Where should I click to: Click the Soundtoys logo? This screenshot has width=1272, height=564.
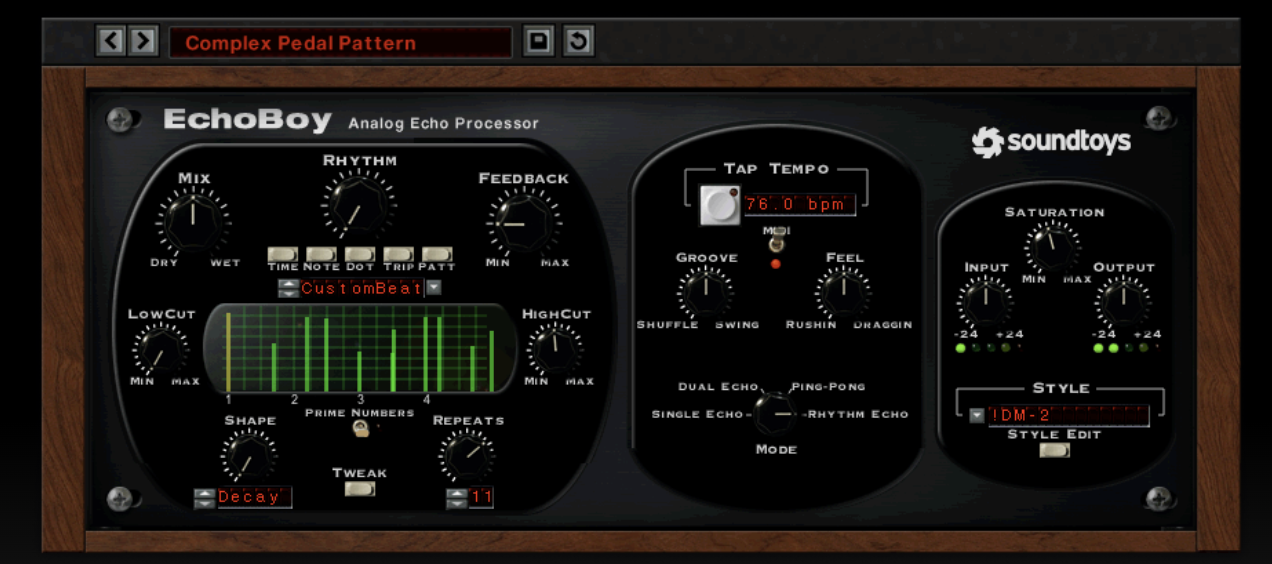1051,141
